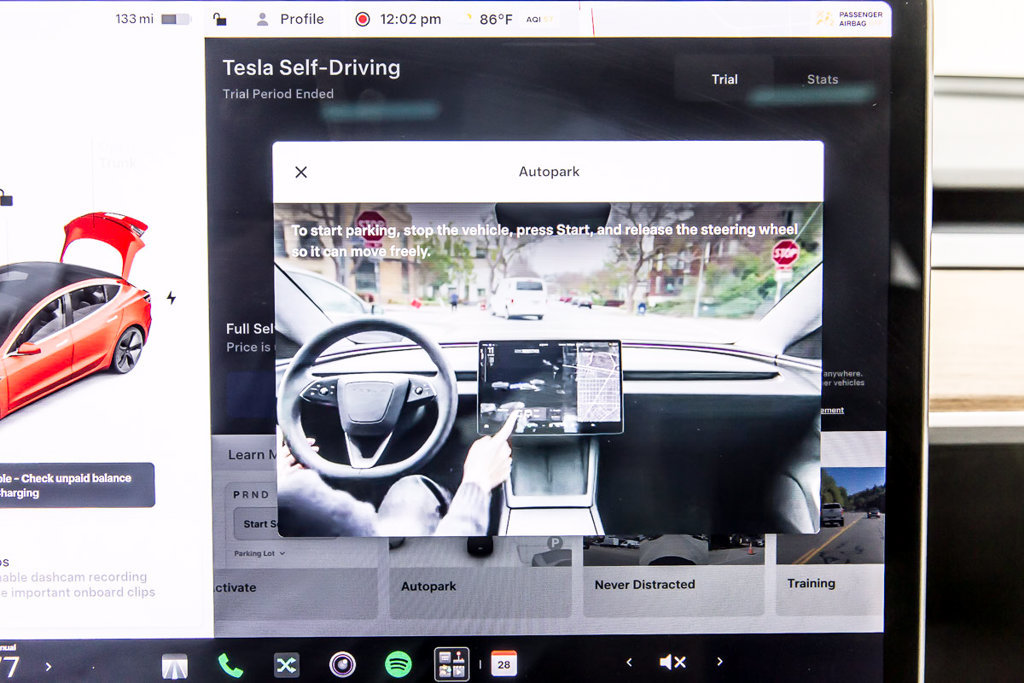Viewport: 1024px width, 683px height.
Task: Tap the passenger airbag indicator
Action: click(x=849, y=19)
